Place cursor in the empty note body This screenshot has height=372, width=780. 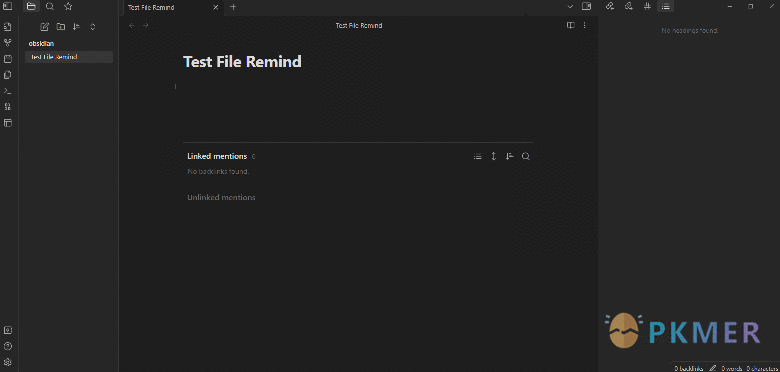click(358, 87)
